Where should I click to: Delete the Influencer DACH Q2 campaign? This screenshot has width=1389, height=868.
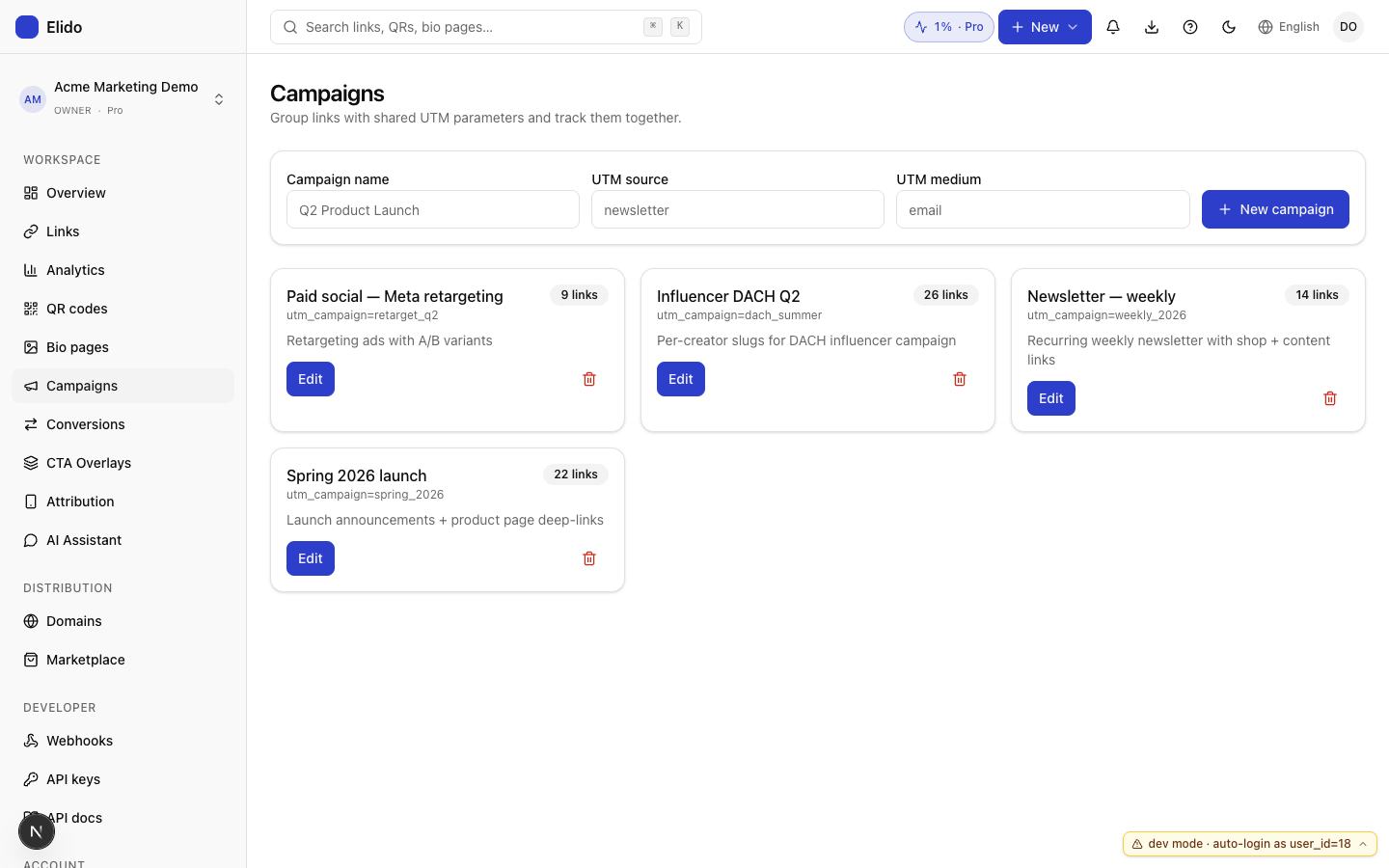pyautogui.click(x=960, y=379)
